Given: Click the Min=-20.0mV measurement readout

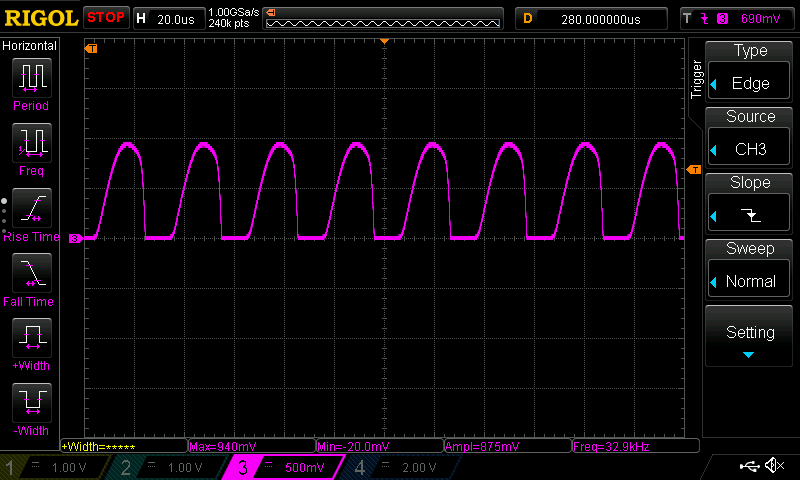Looking at the screenshot, I should (x=380, y=446).
